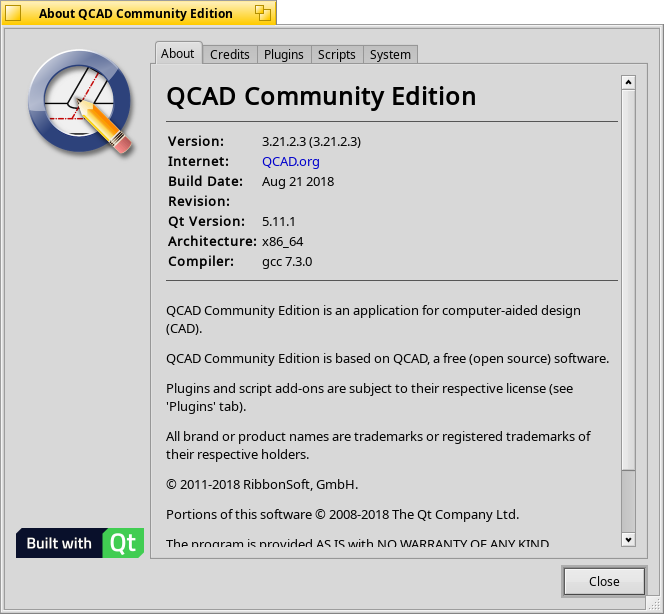The width and height of the screenshot is (664, 614).
Task: Click the compiler value gcc 7.3.0
Action: [287, 262]
